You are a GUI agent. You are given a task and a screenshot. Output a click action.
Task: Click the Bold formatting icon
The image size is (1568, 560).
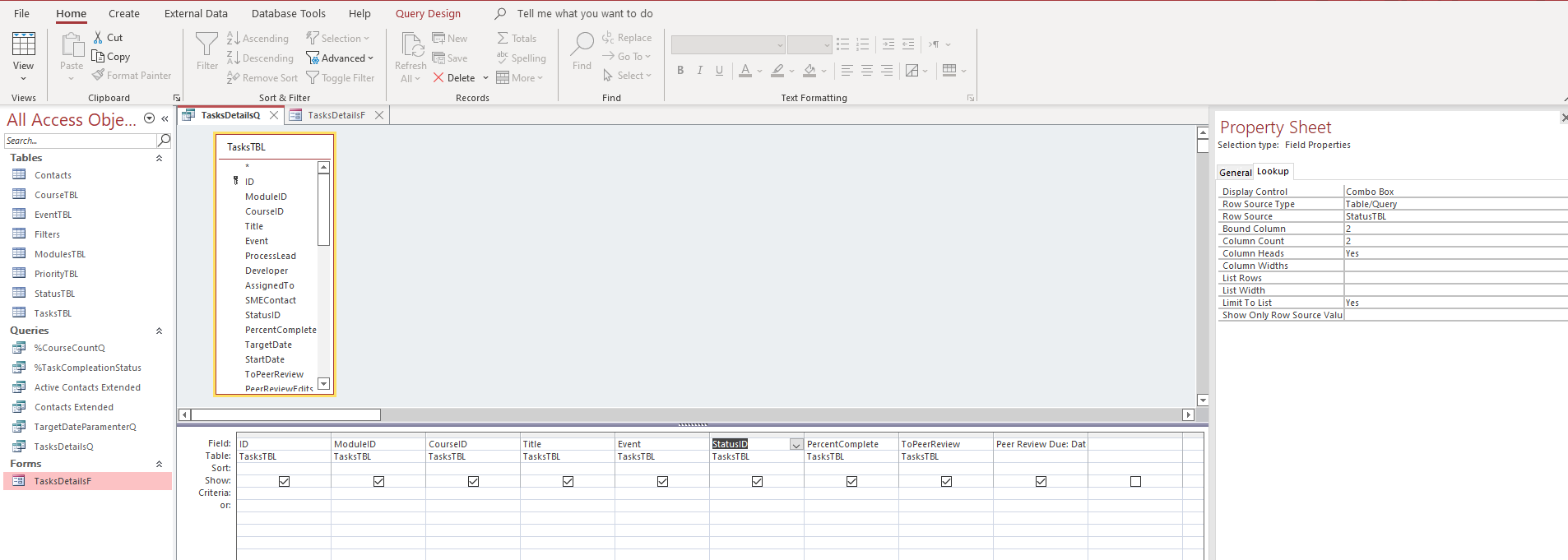point(680,71)
